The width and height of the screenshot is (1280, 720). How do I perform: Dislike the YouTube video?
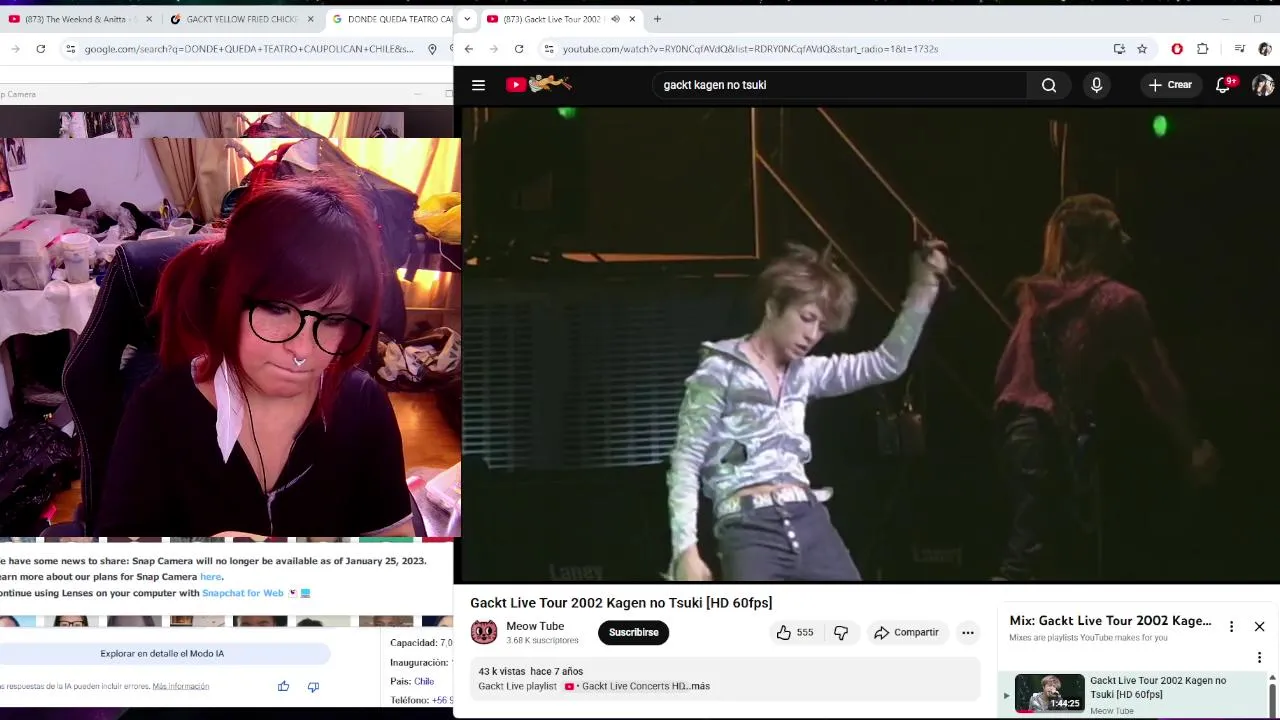tap(841, 632)
